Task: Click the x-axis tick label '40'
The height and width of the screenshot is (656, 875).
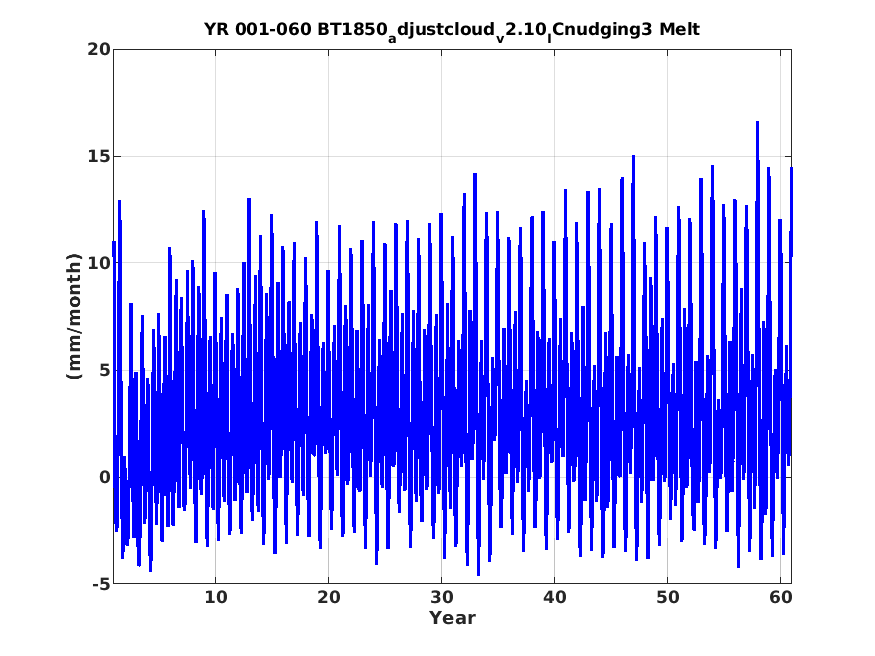Action: [554, 597]
